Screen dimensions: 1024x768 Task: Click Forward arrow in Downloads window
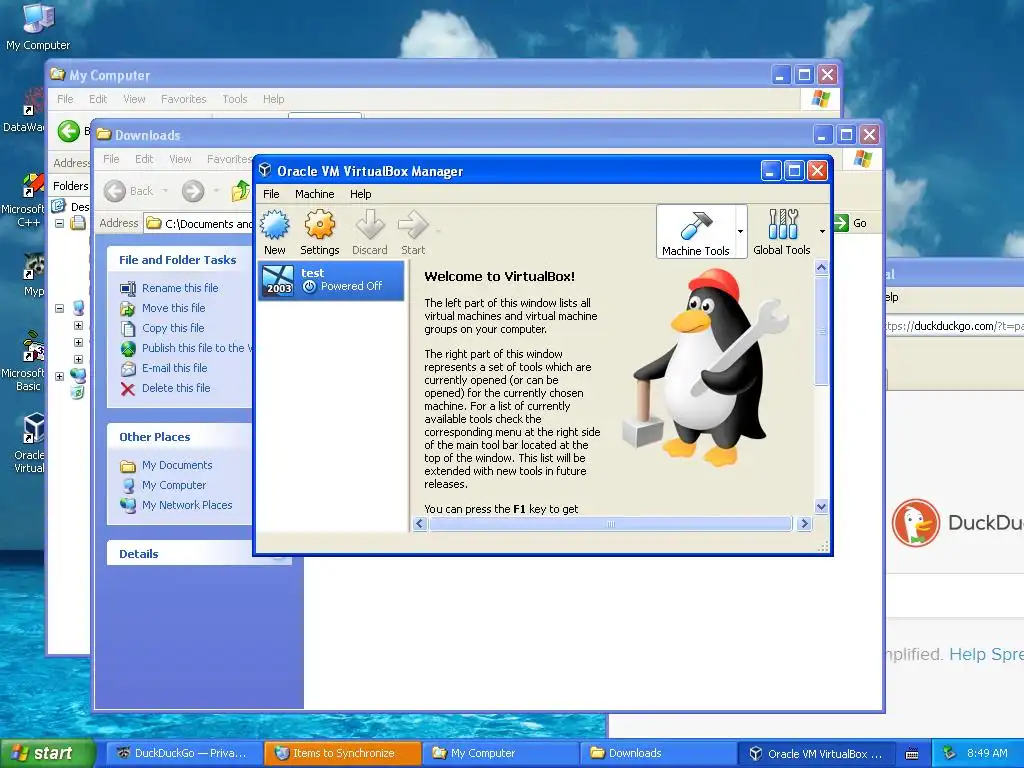[x=193, y=191]
